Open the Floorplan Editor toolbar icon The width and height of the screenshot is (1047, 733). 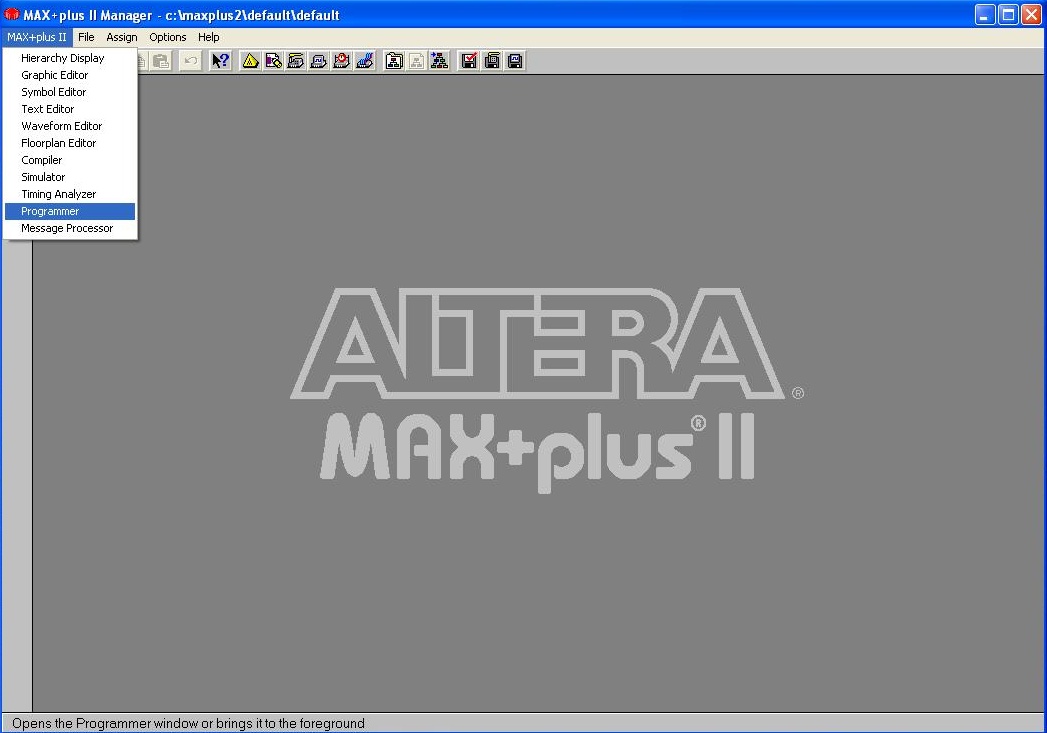click(x=273, y=61)
